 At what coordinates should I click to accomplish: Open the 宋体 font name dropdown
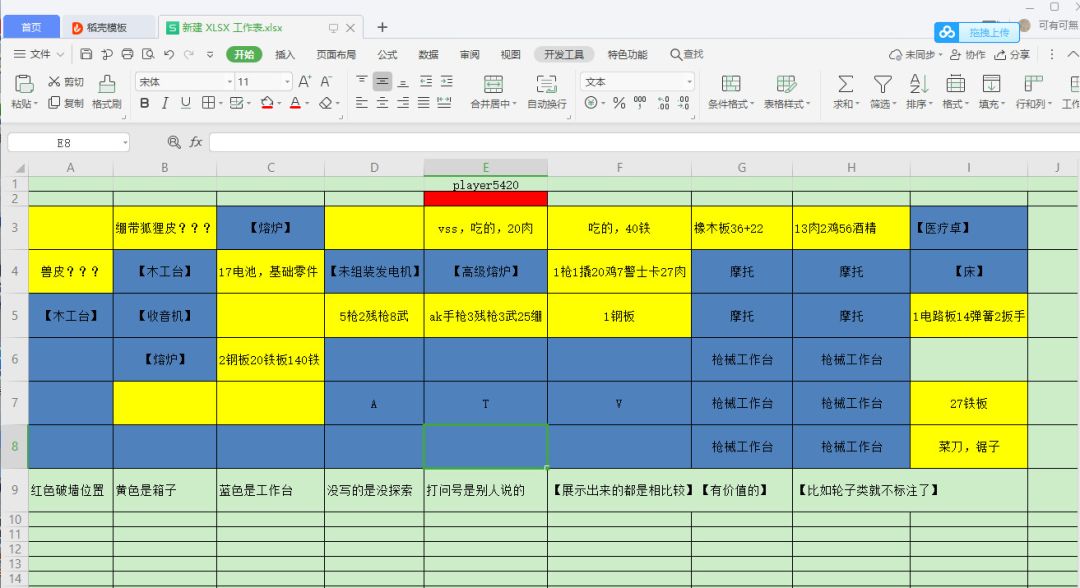230,82
